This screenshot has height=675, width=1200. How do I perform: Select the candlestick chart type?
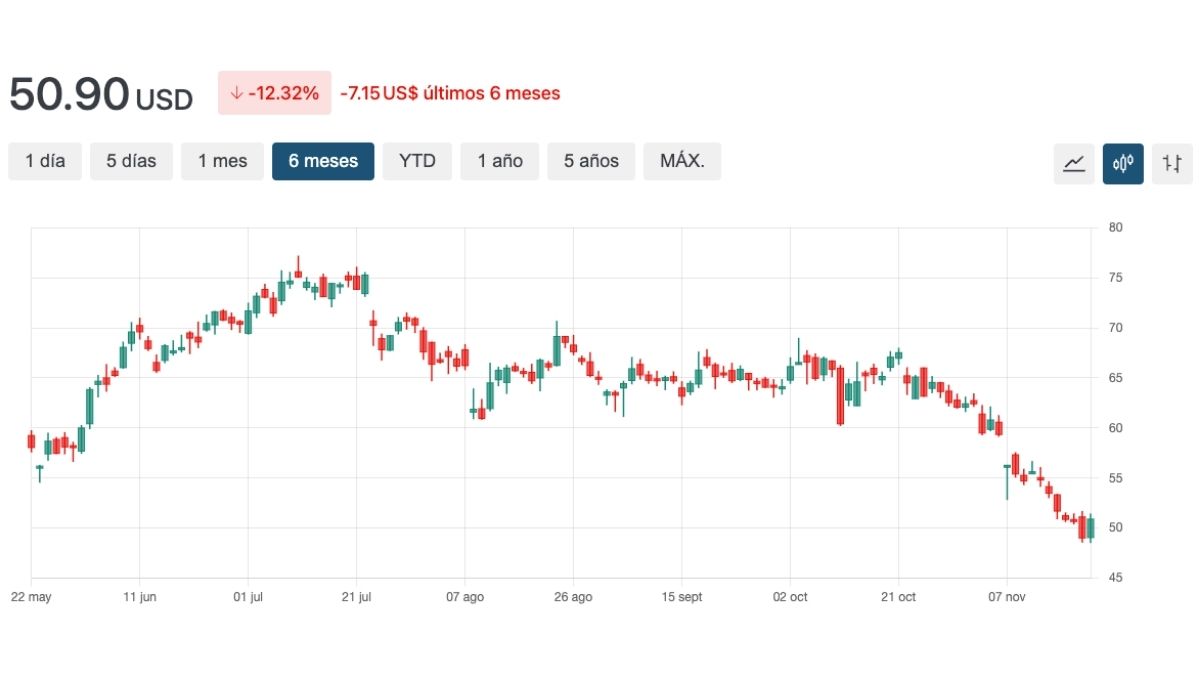pos(1123,163)
